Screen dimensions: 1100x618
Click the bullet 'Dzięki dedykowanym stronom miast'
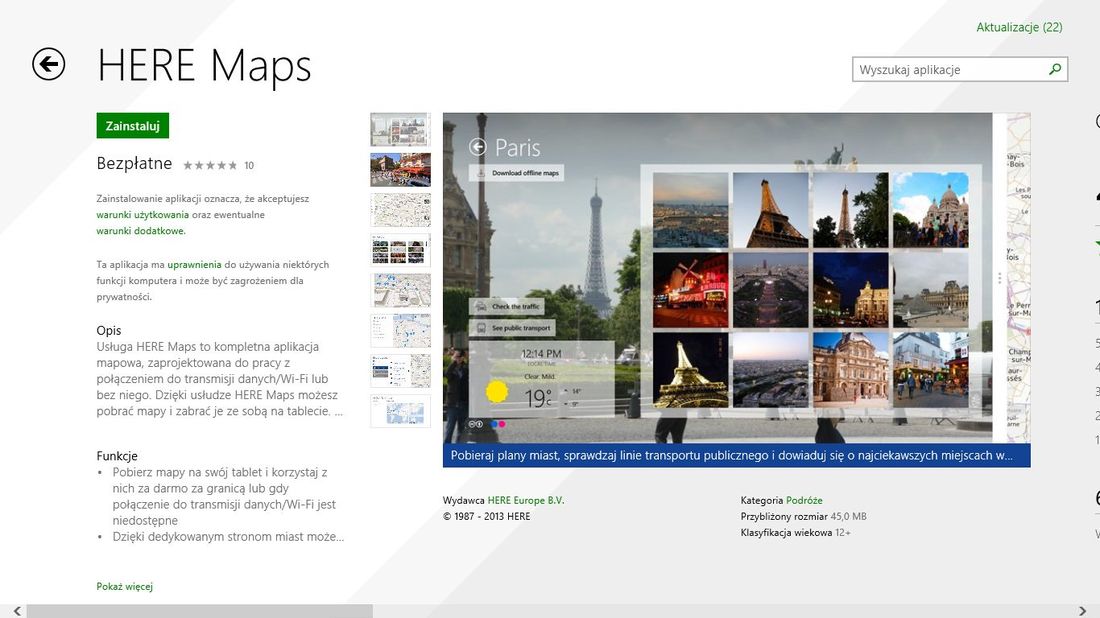228,537
